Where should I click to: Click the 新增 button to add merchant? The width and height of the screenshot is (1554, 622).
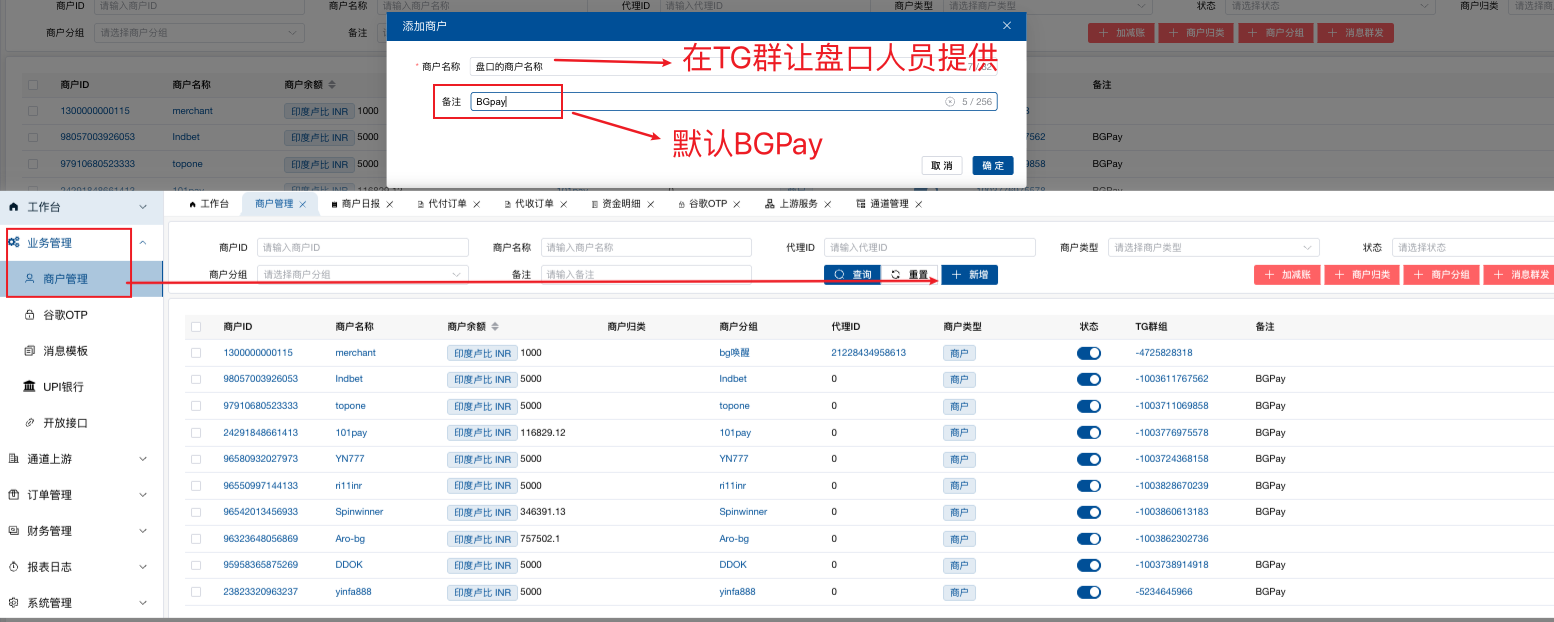point(969,275)
